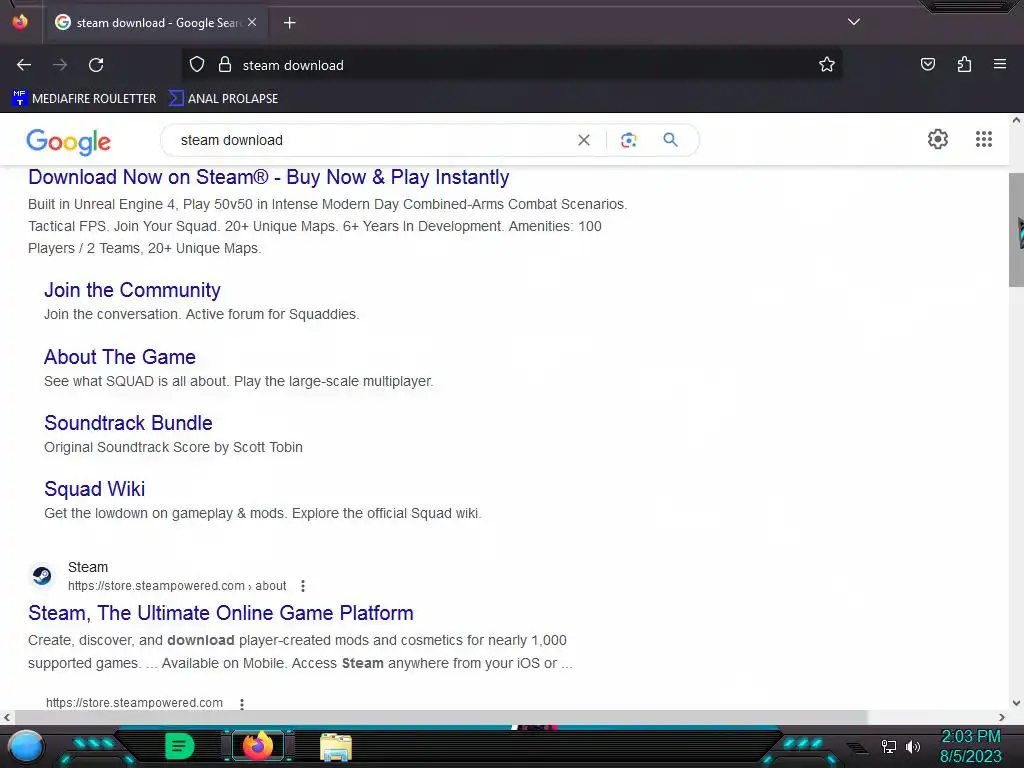
Task: Click the lower https://store.steampowered.com text
Action: point(134,703)
